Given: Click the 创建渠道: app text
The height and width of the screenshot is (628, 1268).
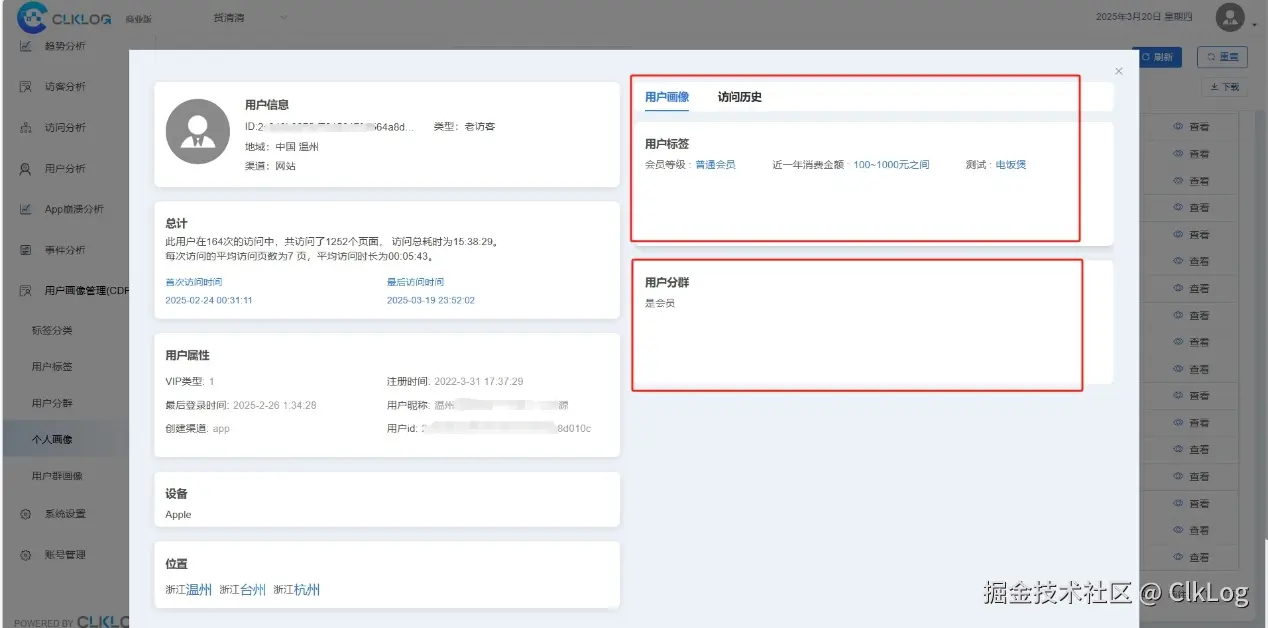Looking at the screenshot, I should (197, 429).
